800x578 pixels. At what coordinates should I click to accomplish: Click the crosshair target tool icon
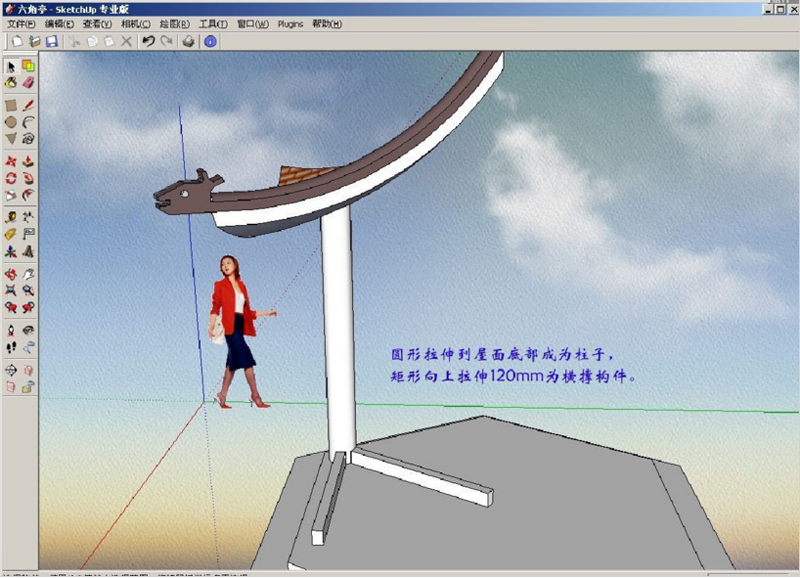[11, 370]
